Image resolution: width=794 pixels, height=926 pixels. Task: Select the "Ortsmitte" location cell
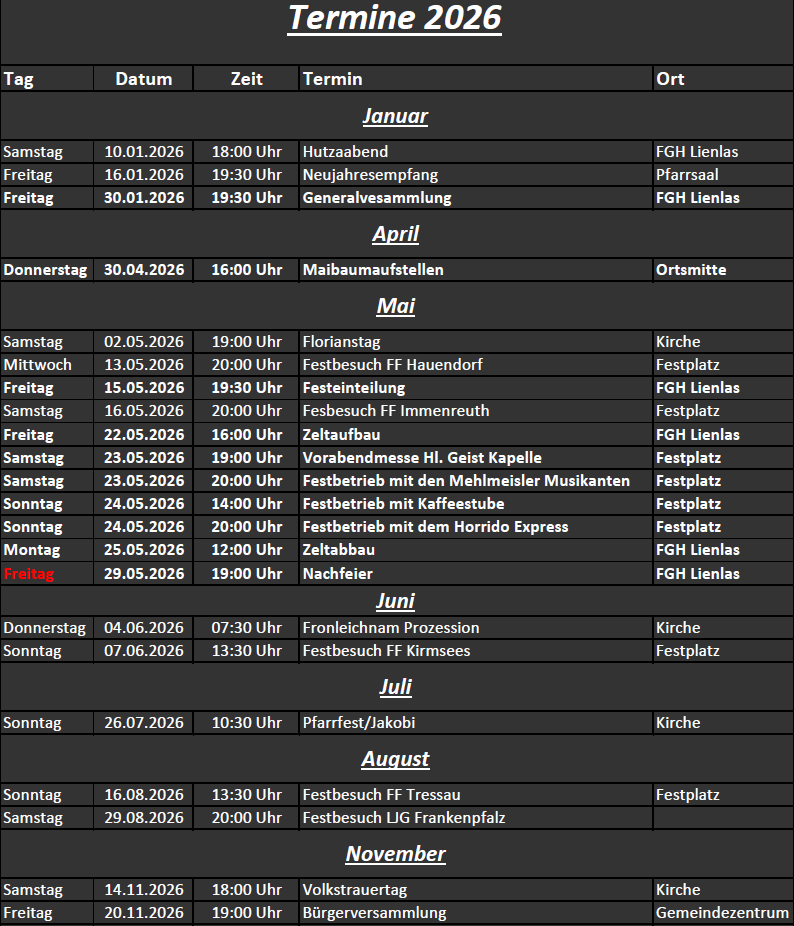coord(691,270)
